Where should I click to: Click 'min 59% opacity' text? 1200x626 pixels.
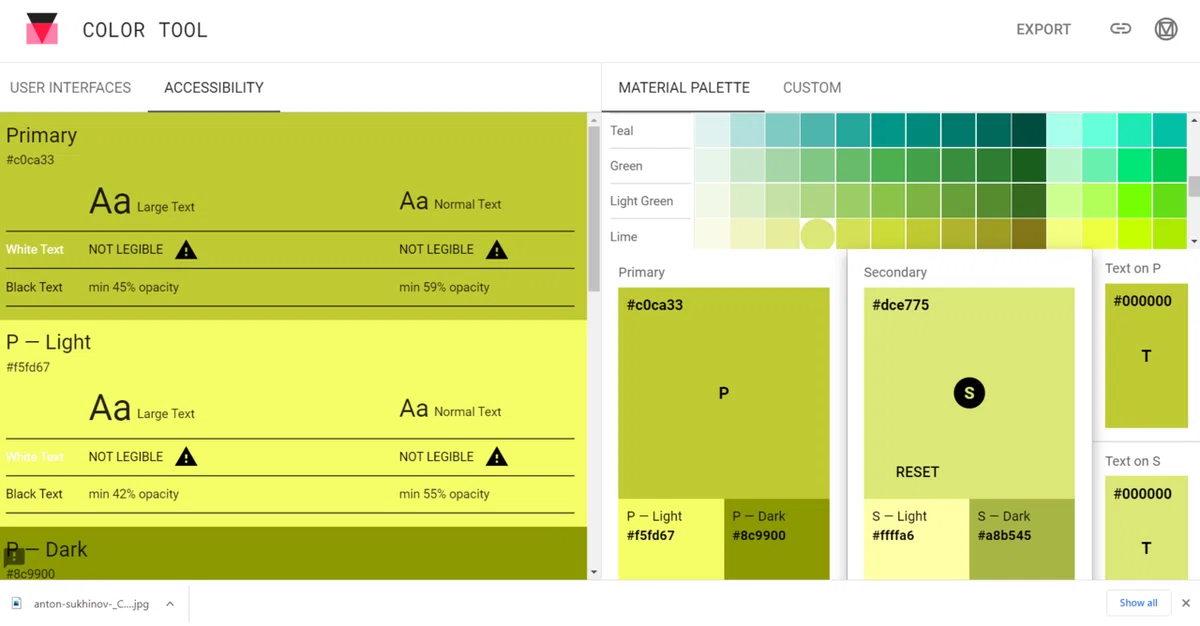pyautogui.click(x=444, y=287)
